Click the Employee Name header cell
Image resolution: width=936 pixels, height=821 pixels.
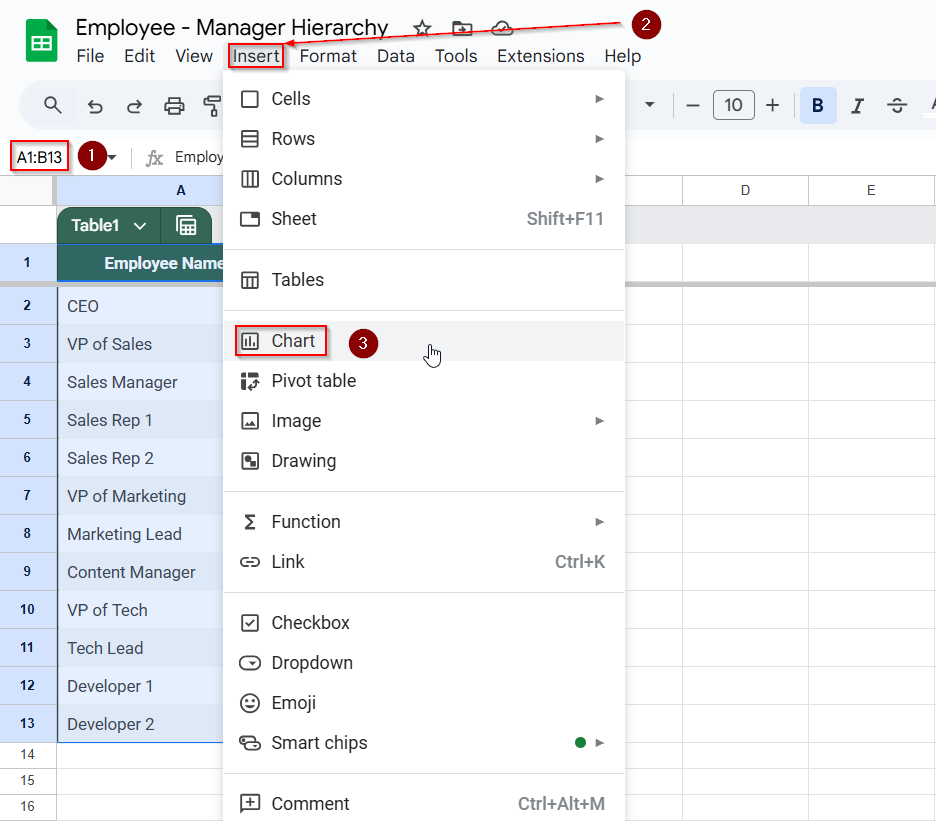[140, 263]
